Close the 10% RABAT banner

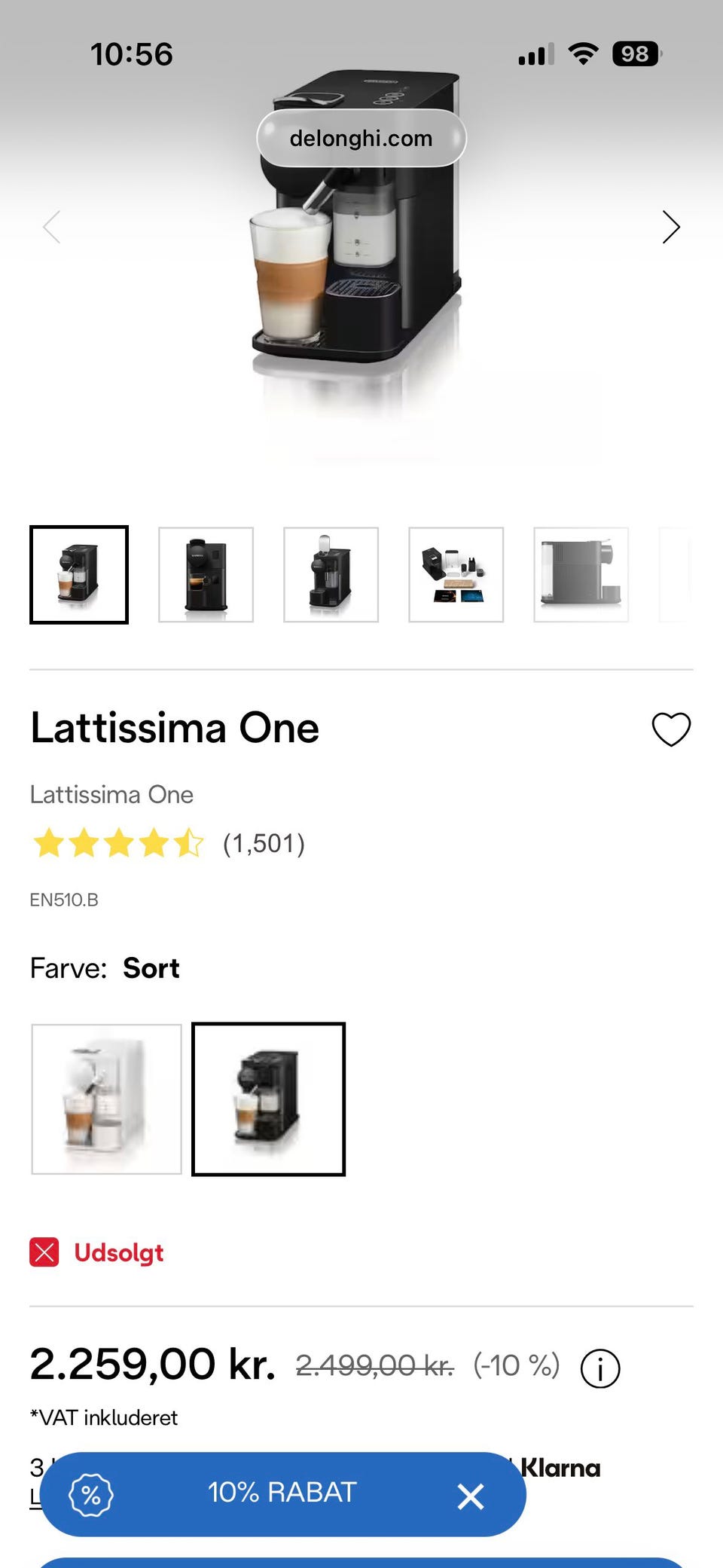pos(471,1496)
